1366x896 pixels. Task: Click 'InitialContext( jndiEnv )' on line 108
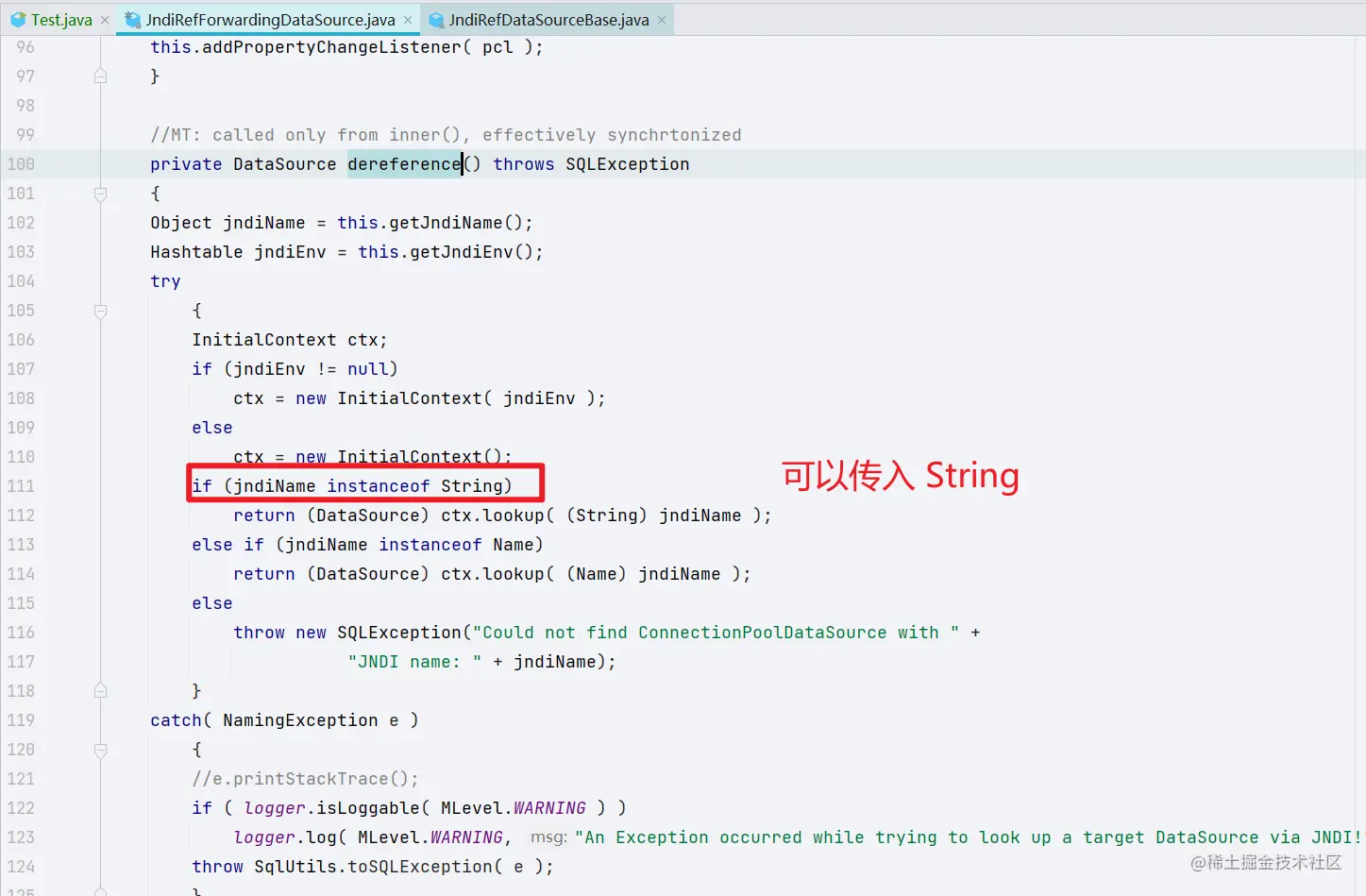click(466, 398)
